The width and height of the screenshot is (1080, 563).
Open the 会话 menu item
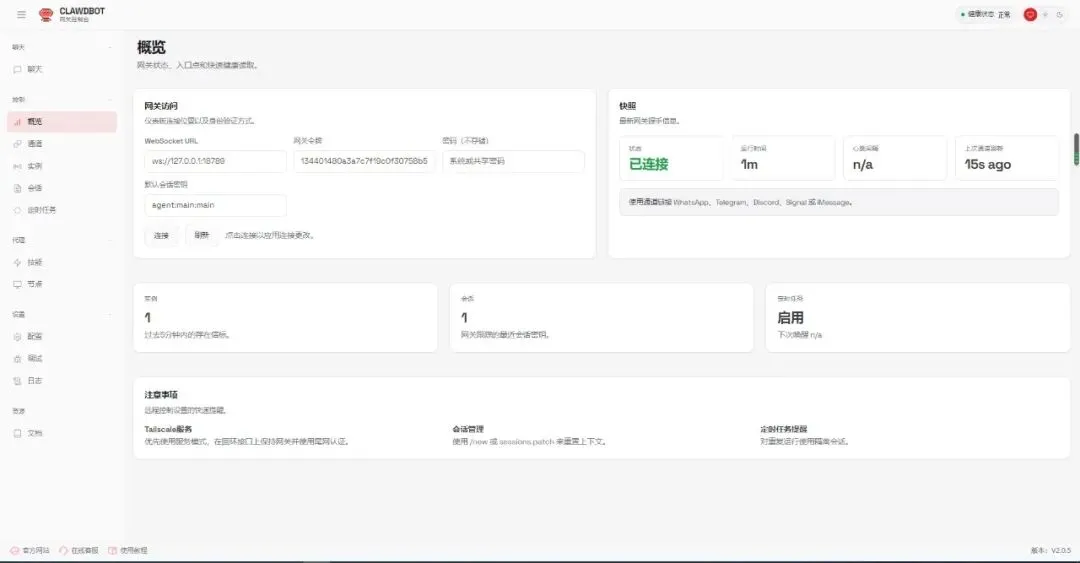pos(62,188)
